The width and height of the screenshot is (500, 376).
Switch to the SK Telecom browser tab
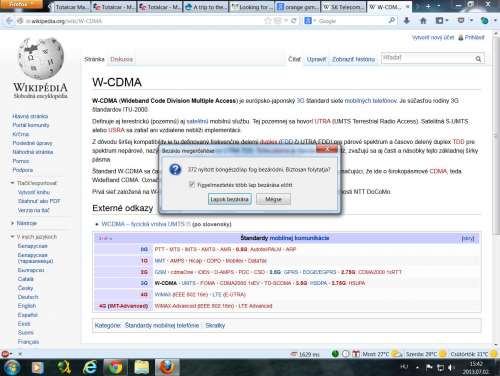[343, 7]
